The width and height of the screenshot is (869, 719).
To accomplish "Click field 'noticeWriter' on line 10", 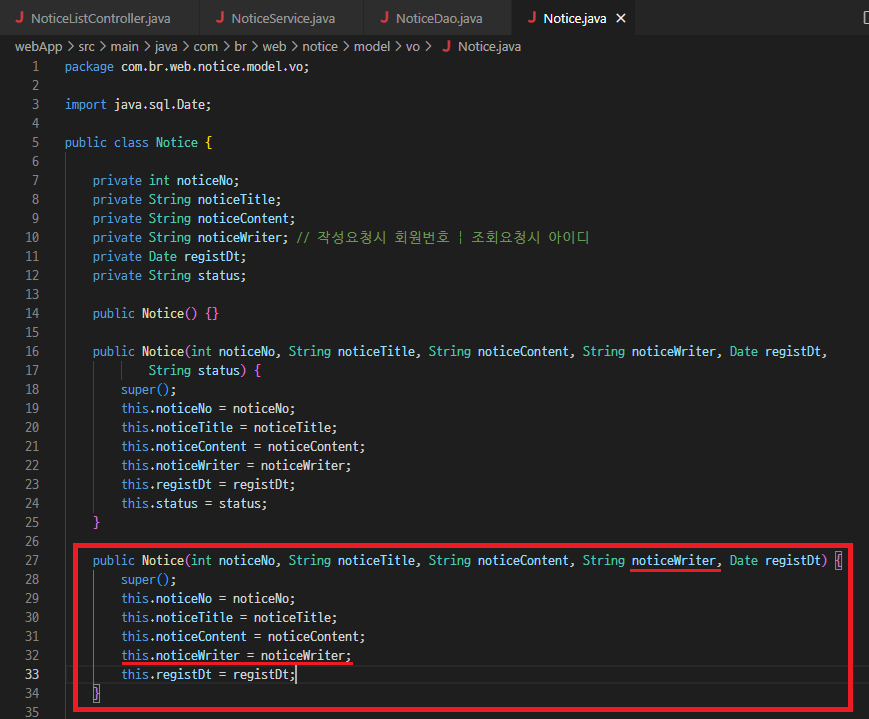I will coord(240,237).
